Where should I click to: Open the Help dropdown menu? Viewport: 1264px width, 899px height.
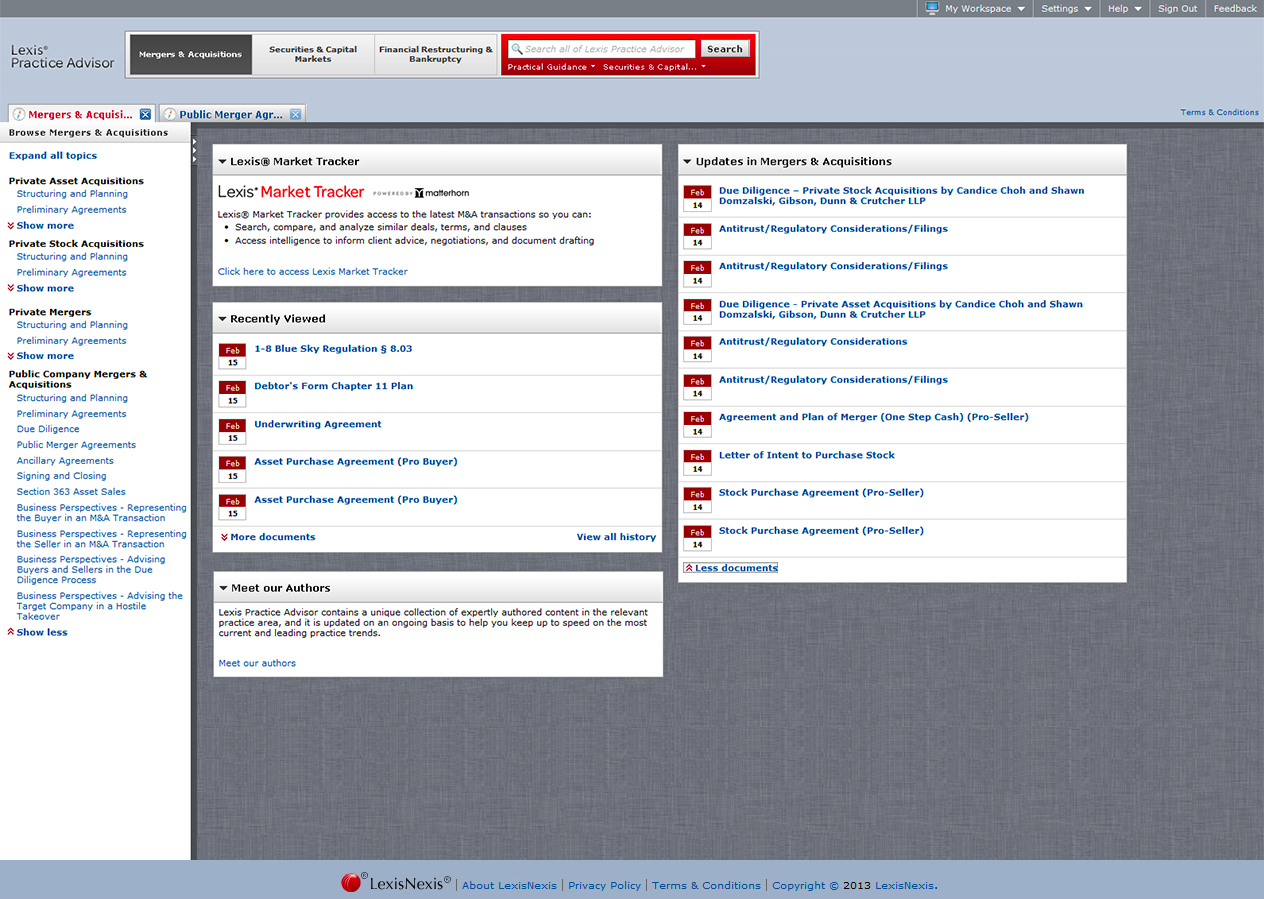point(1124,9)
